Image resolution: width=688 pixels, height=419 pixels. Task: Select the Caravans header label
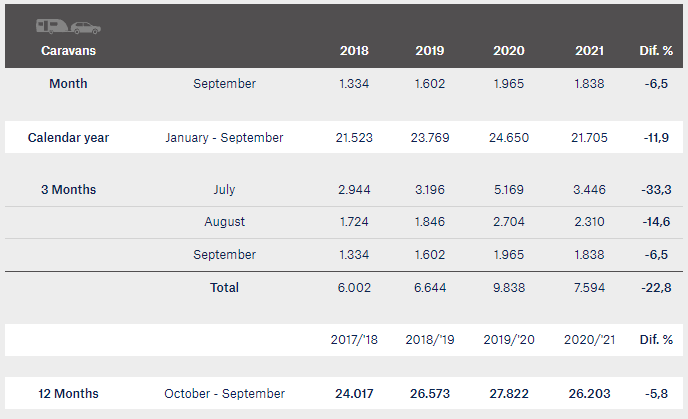tap(68, 51)
